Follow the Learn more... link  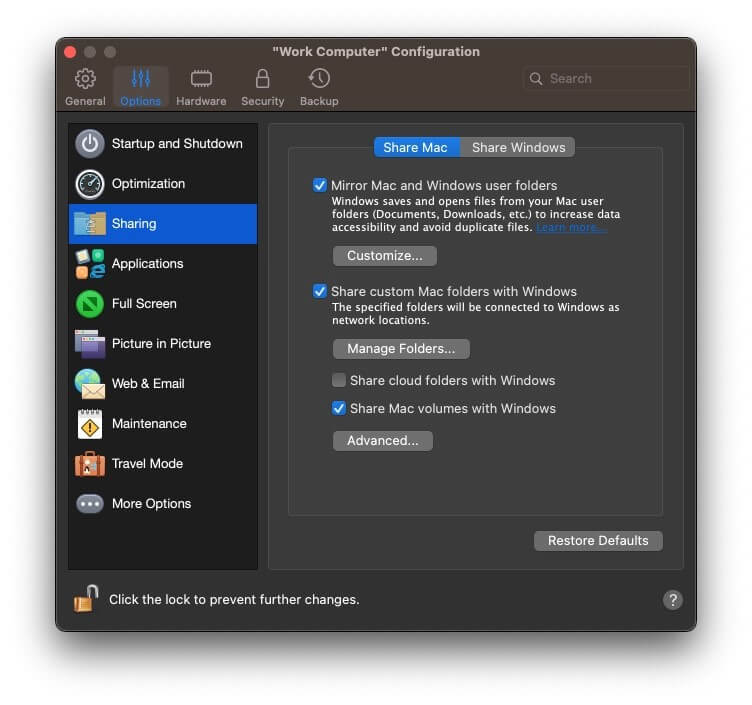571,227
